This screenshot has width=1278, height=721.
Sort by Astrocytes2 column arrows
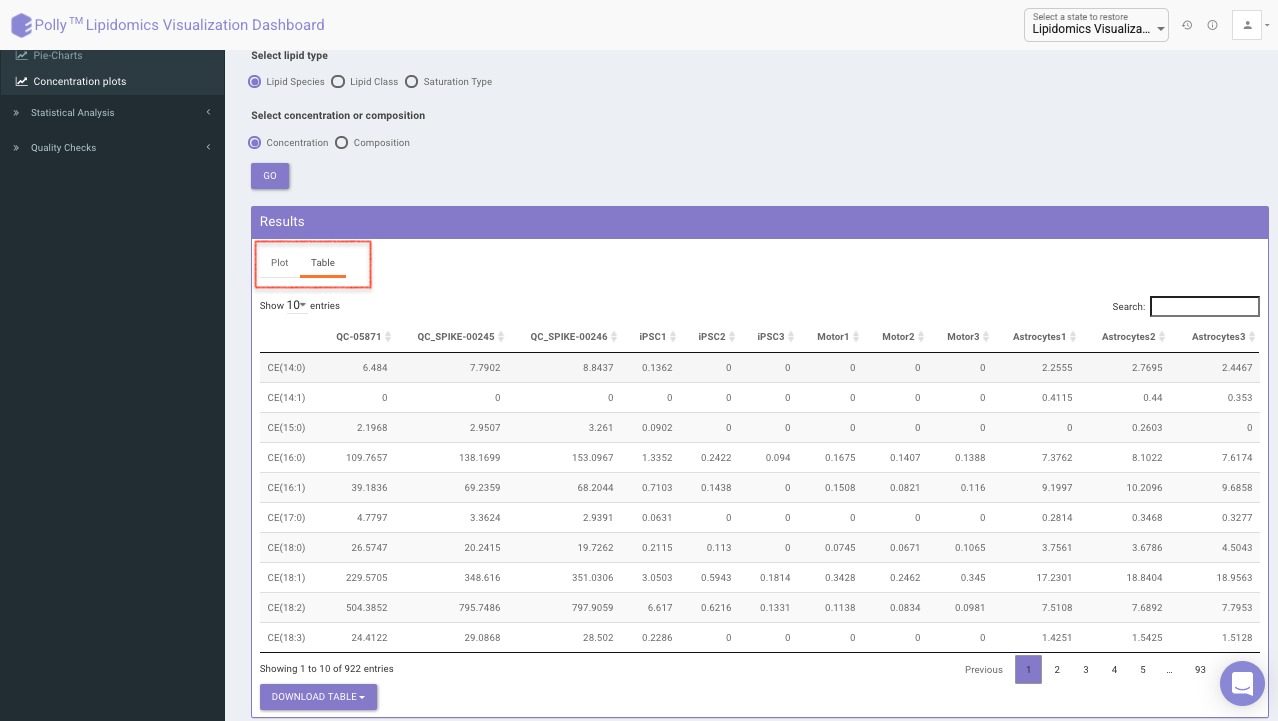pyautogui.click(x=1163, y=337)
